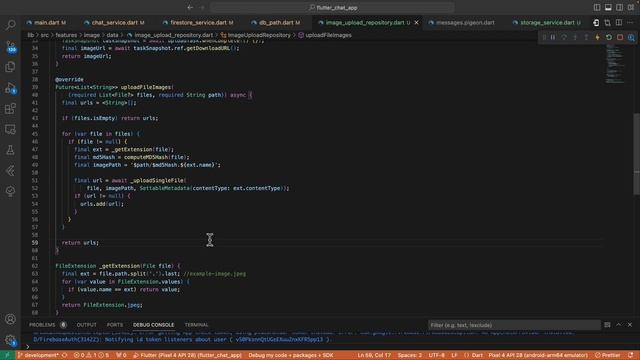Go back in navigation history

pyautogui.click(x=190, y=7)
